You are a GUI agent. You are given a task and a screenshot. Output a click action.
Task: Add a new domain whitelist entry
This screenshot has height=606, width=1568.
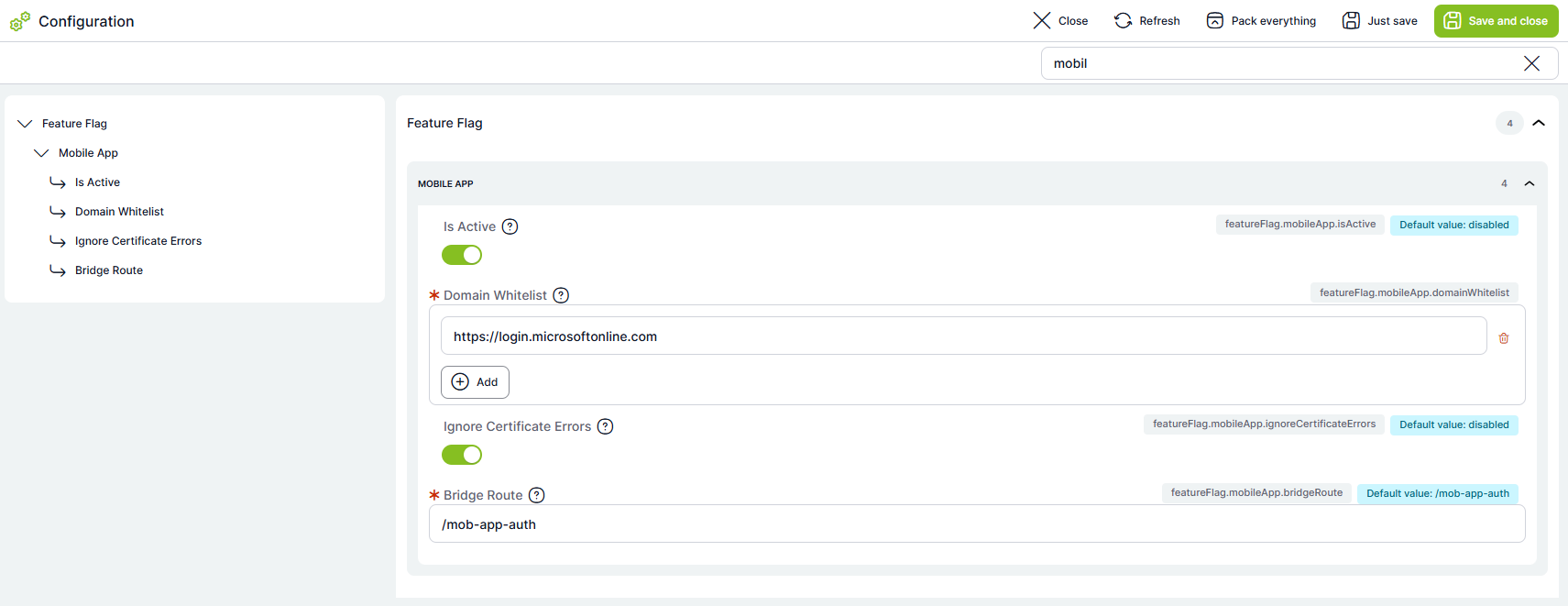click(475, 382)
